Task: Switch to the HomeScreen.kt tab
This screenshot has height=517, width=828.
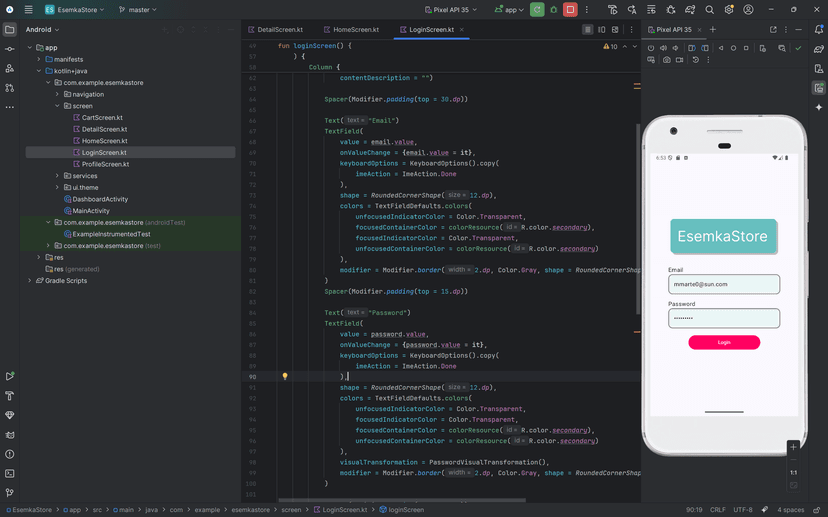Action: (x=356, y=30)
